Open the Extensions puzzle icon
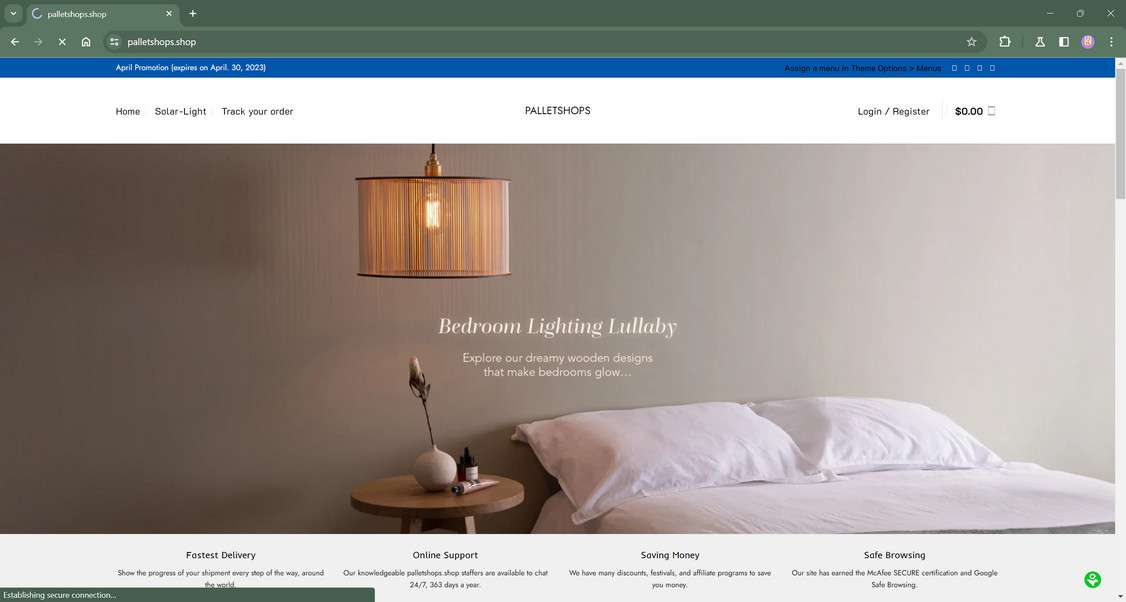This screenshot has height=602, width=1126. 1005,42
